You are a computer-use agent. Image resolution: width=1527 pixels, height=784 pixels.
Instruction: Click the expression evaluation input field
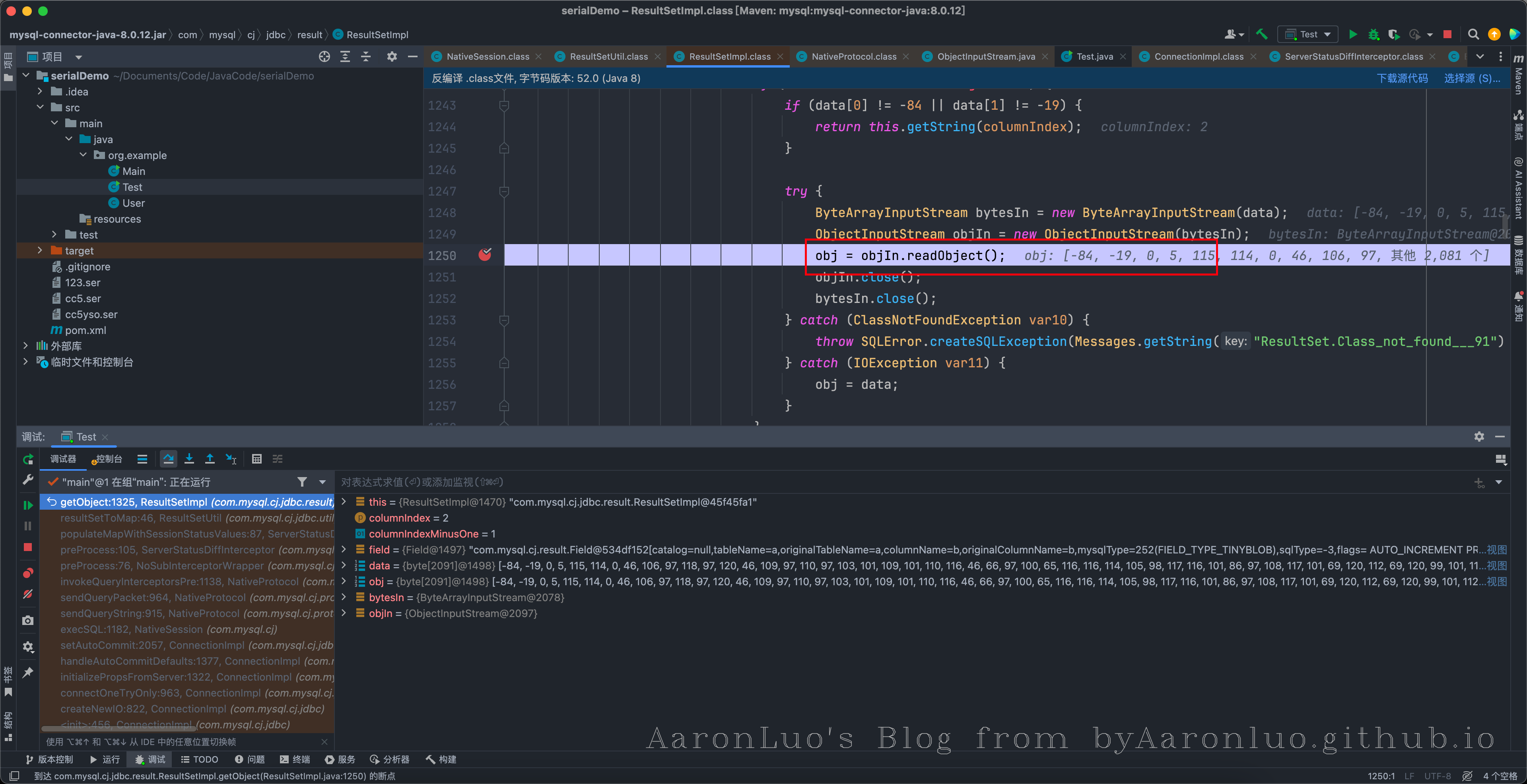pos(830,482)
